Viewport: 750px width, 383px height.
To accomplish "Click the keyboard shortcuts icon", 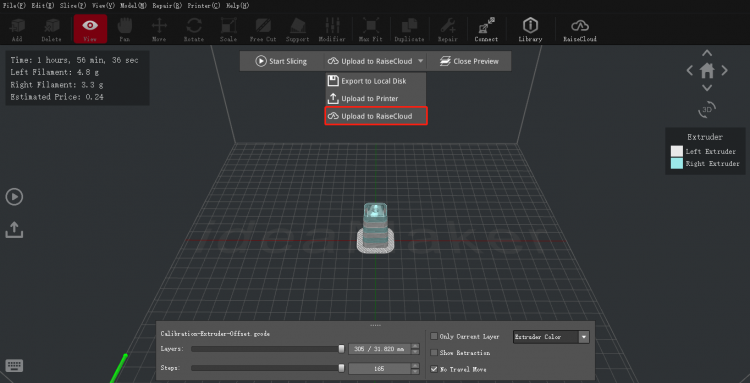I will (x=14, y=366).
